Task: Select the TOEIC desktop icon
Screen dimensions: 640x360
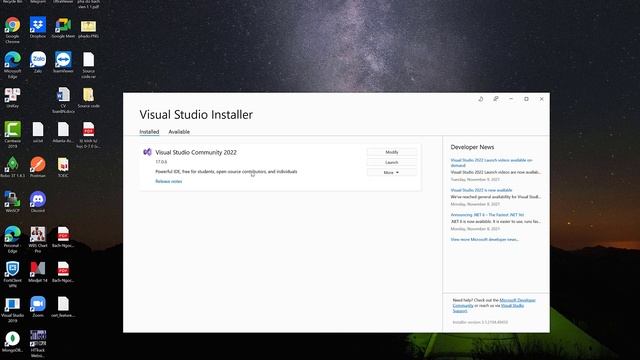Action: (63, 167)
